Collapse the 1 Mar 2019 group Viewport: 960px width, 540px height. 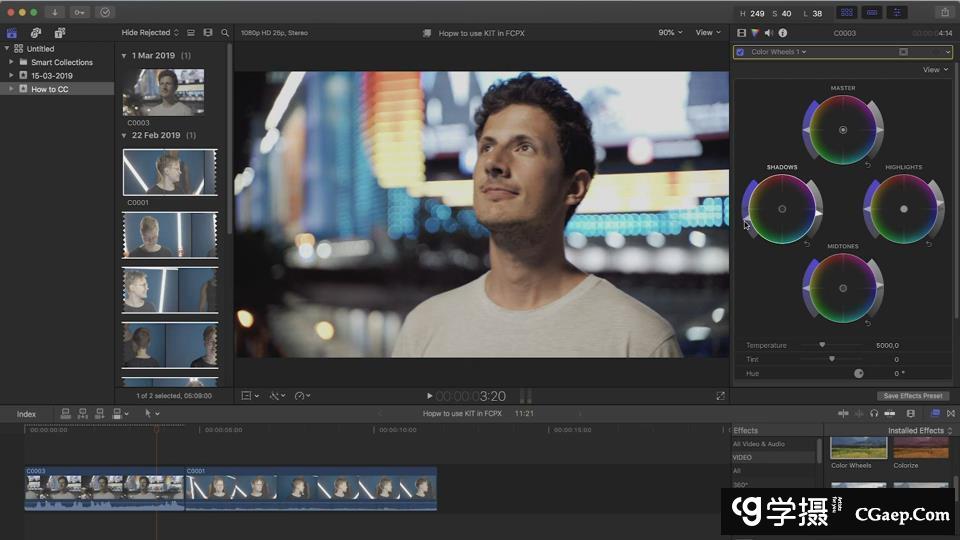click(x=124, y=56)
